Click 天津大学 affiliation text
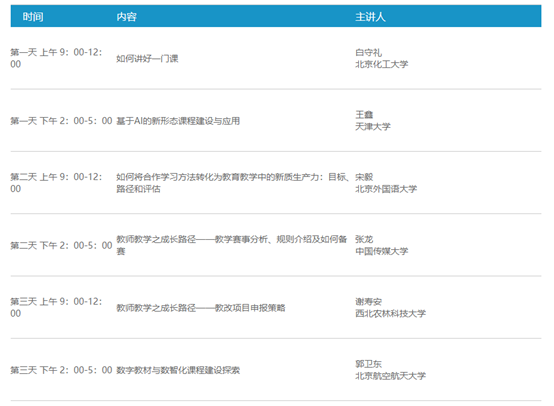The width and height of the screenshot is (554, 406). [373, 126]
